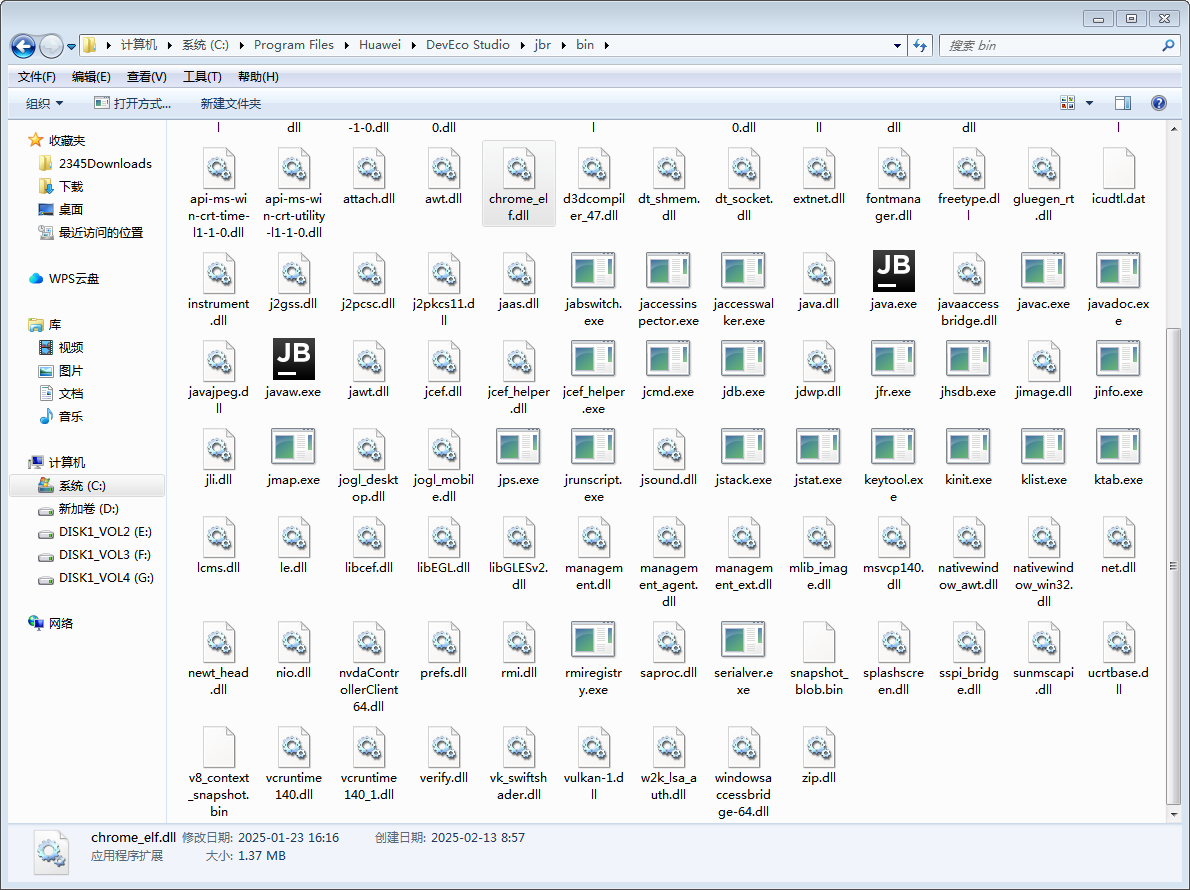Screen dimensions: 1190x890
Task: Select the serialver.exe file icon
Action: coord(744,640)
